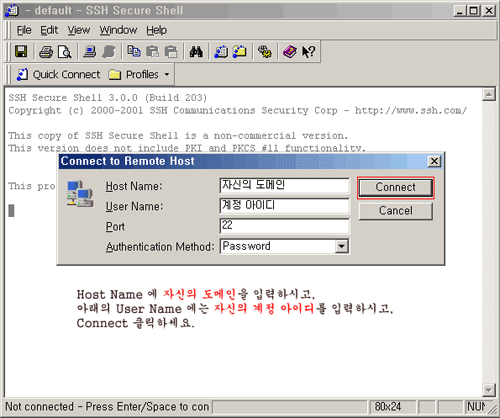The image size is (500, 418).
Task: Open Authentication Method dropdown arrow
Action: pos(341,247)
